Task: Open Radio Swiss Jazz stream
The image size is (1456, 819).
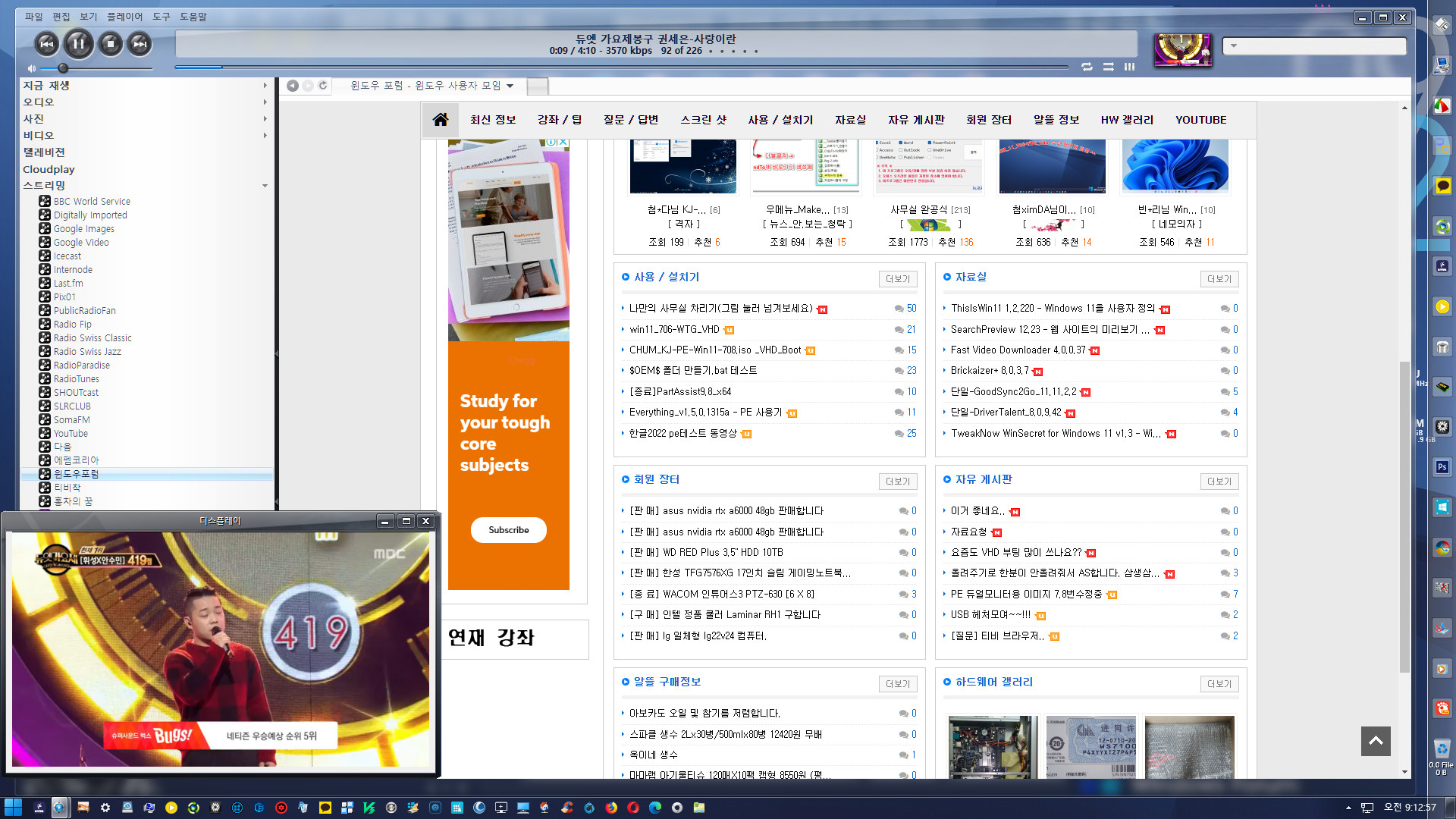Action: coord(87,351)
